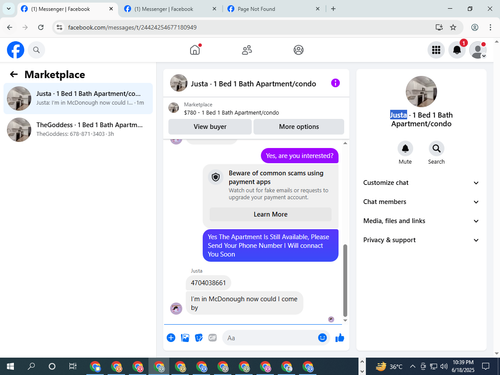
Task: Open a new browser tab
Action: (x=333, y=9)
